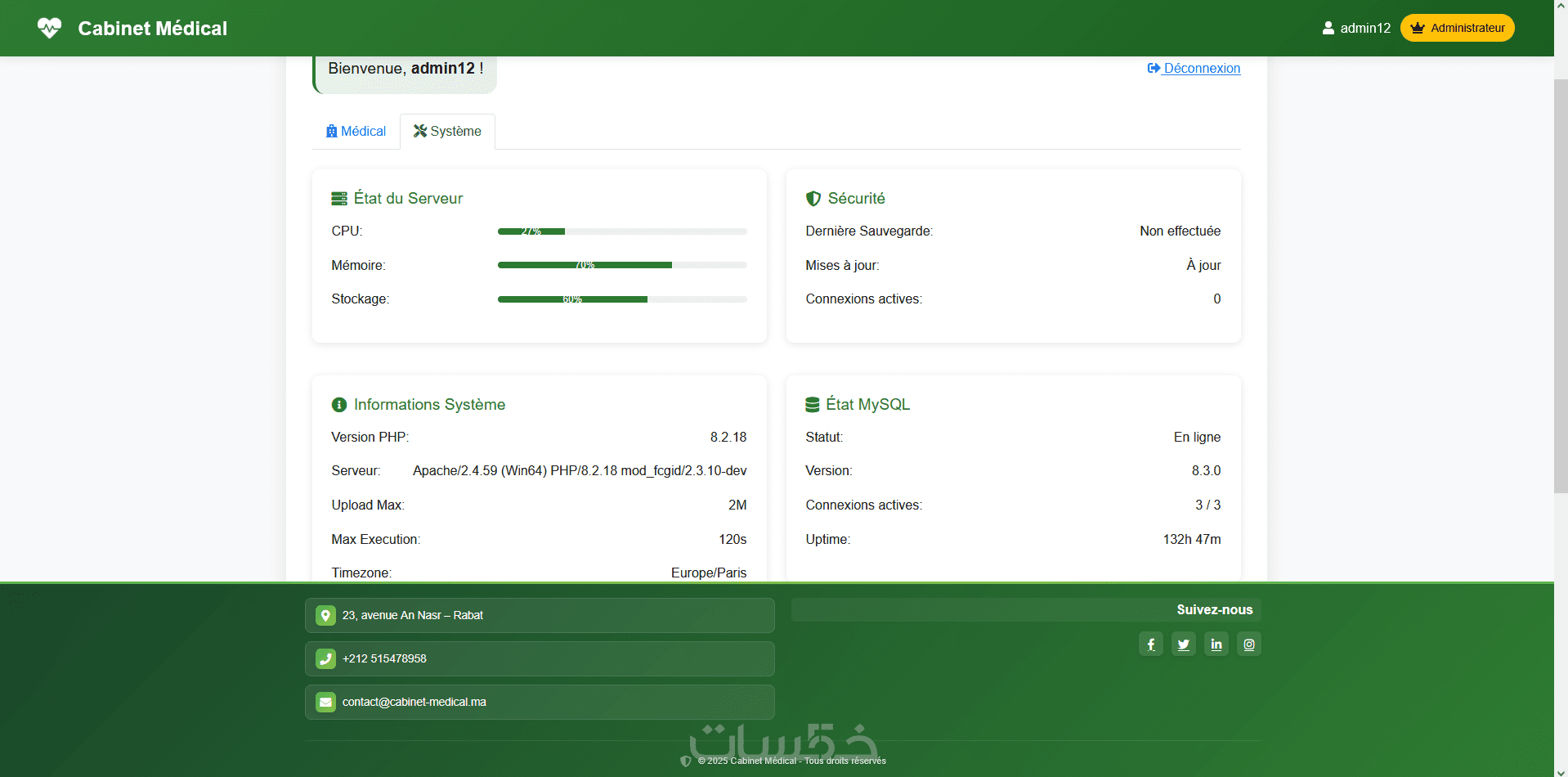Click the À jour update status

point(1203,265)
